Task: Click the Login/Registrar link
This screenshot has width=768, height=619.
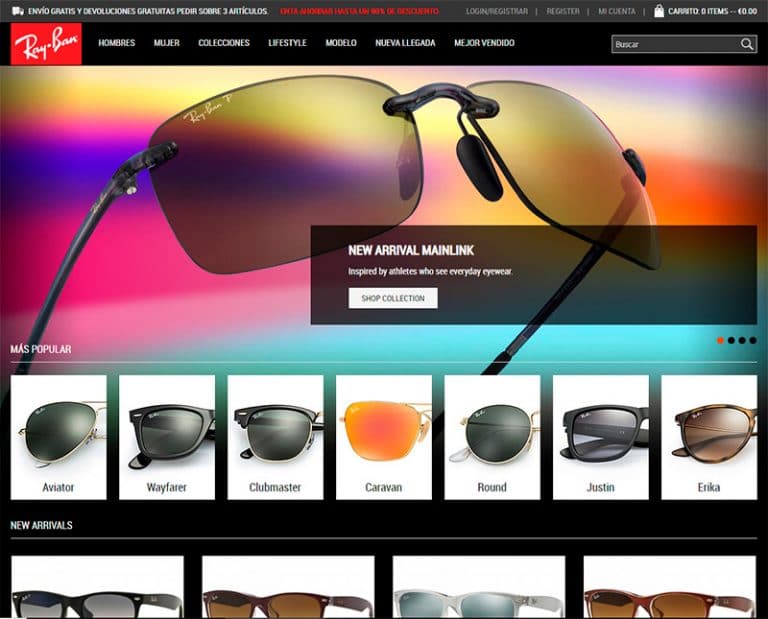Action: 497,11
